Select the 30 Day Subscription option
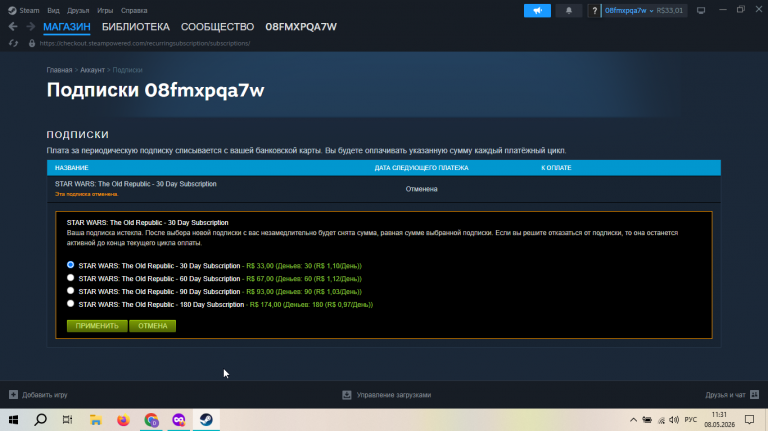The image size is (768, 431). coord(71,265)
